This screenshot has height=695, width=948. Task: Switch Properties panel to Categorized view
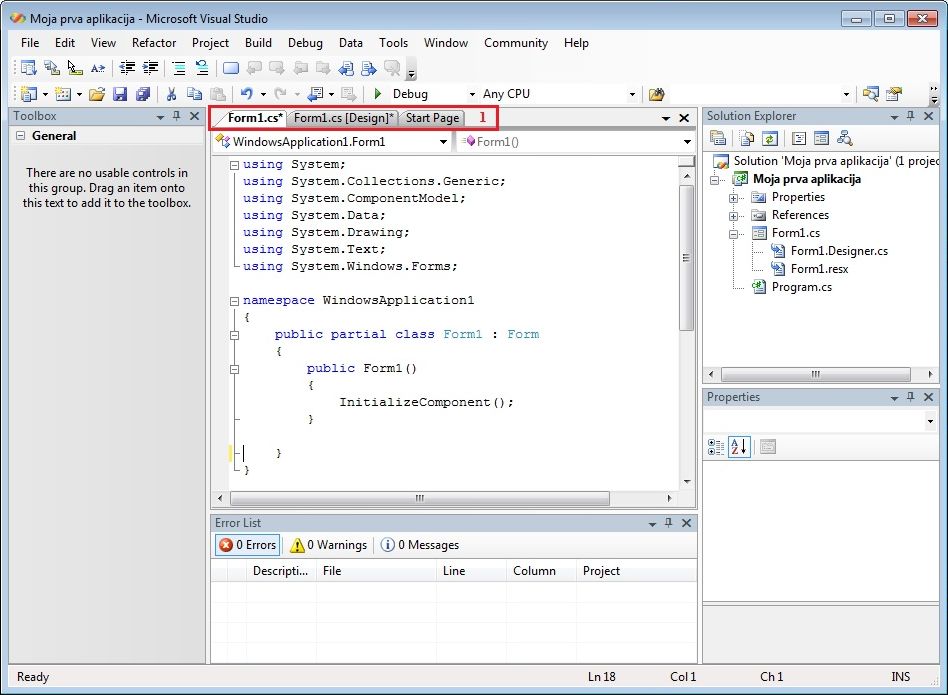(716, 447)
